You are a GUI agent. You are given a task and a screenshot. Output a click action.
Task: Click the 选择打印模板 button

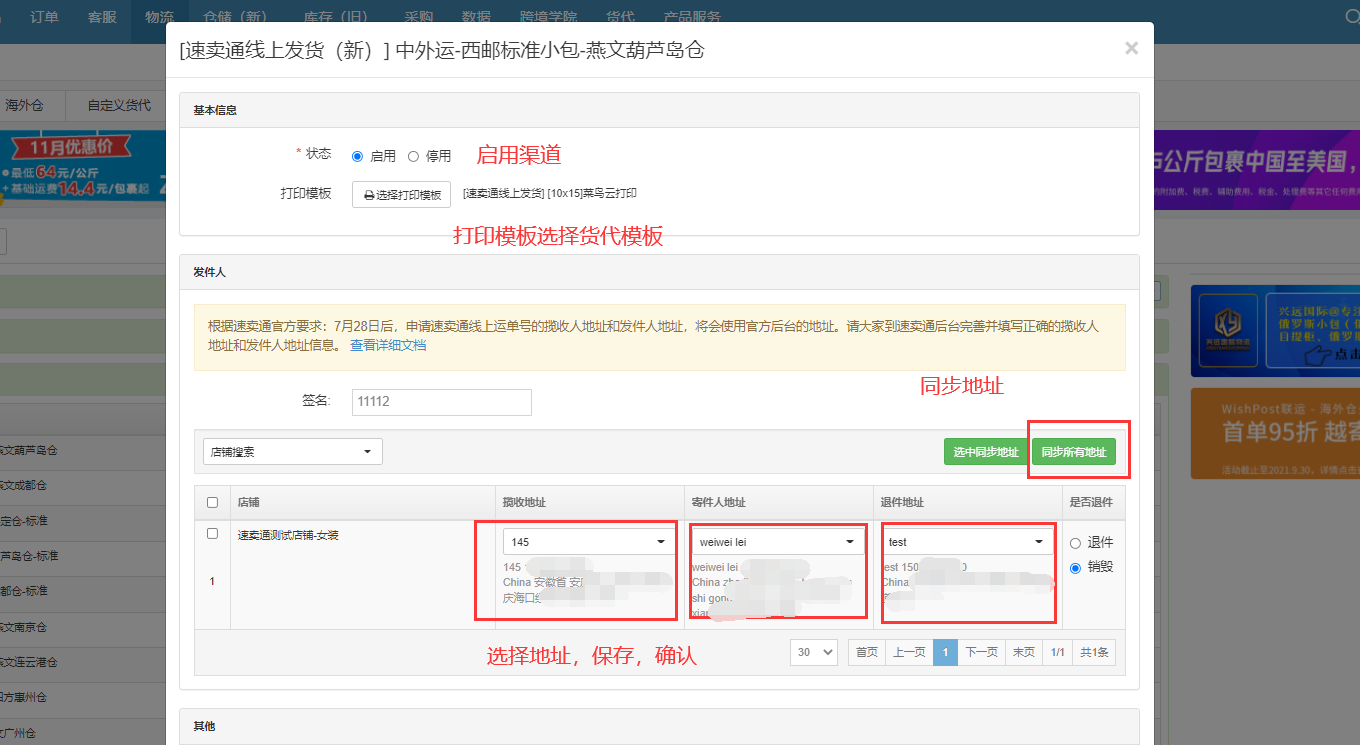[x=401, y=194]
